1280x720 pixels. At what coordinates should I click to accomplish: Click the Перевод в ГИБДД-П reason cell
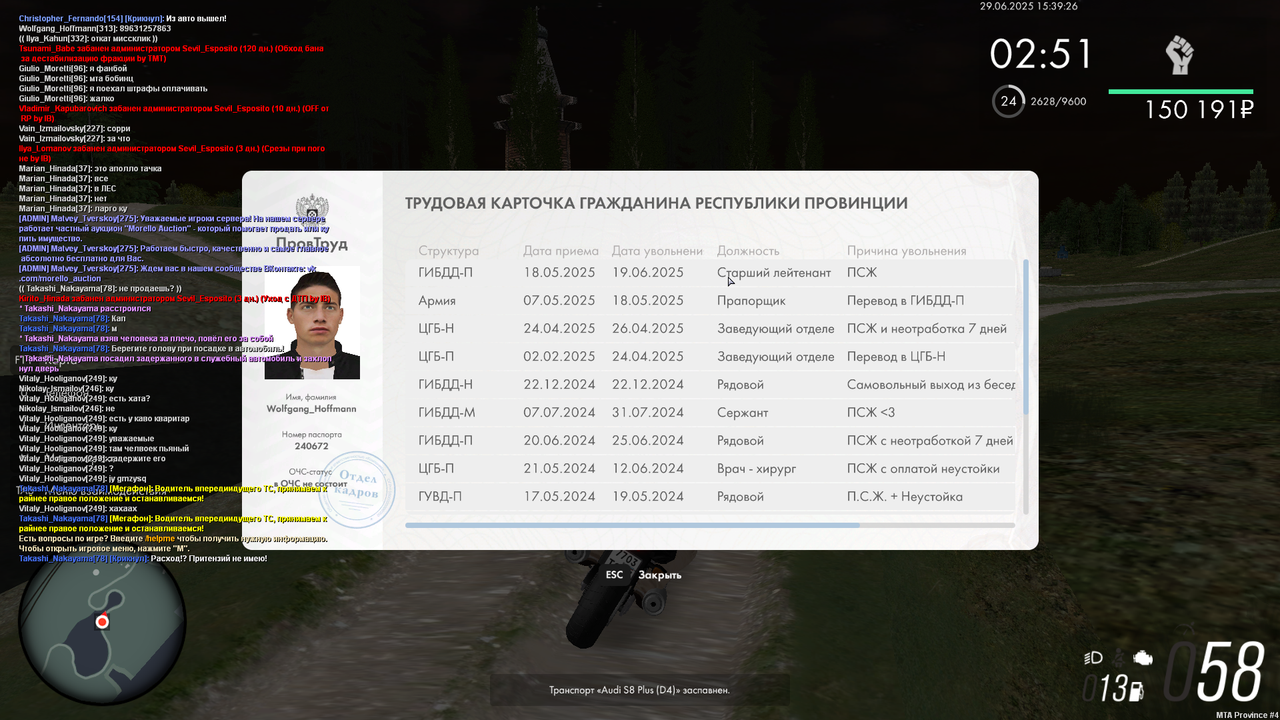906,300
